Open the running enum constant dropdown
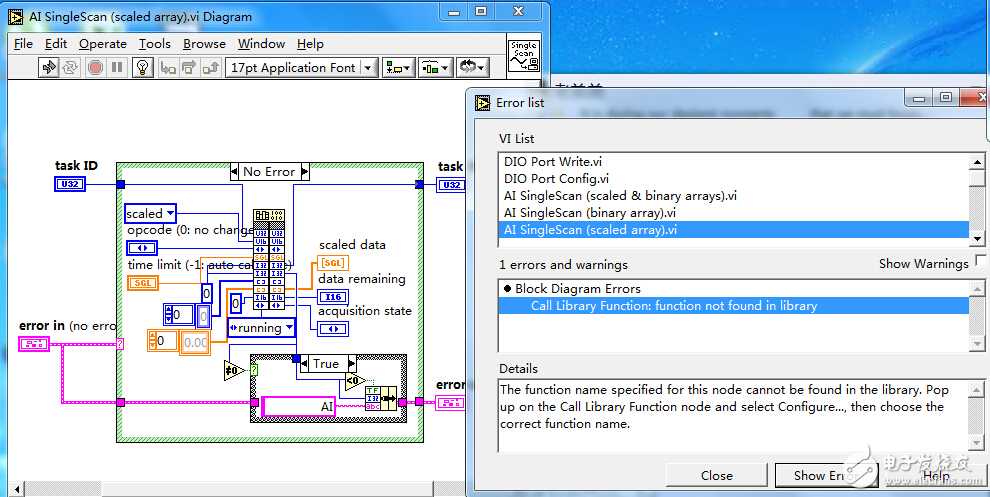This screenshot has width=990, height=497. (x=261, y=327)
